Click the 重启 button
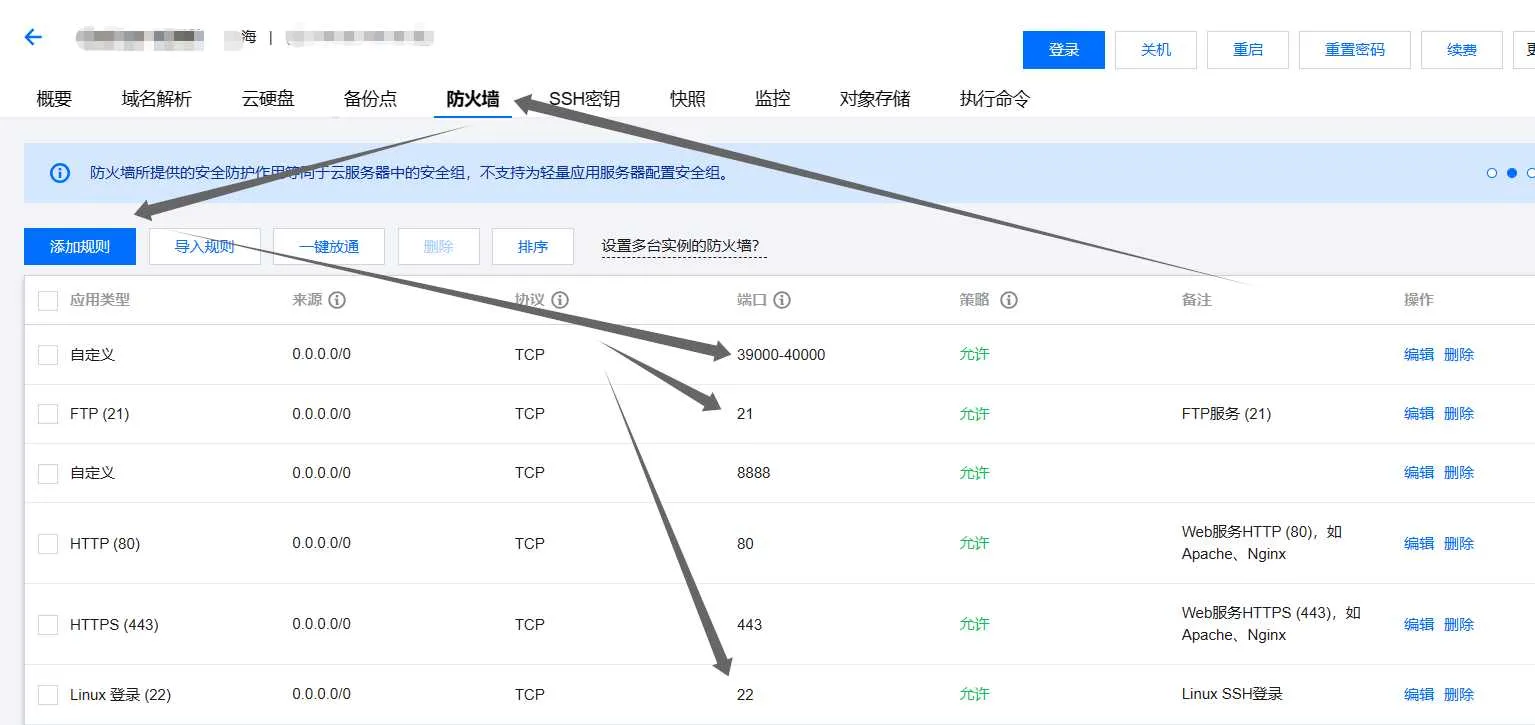 pos(1248,50)
